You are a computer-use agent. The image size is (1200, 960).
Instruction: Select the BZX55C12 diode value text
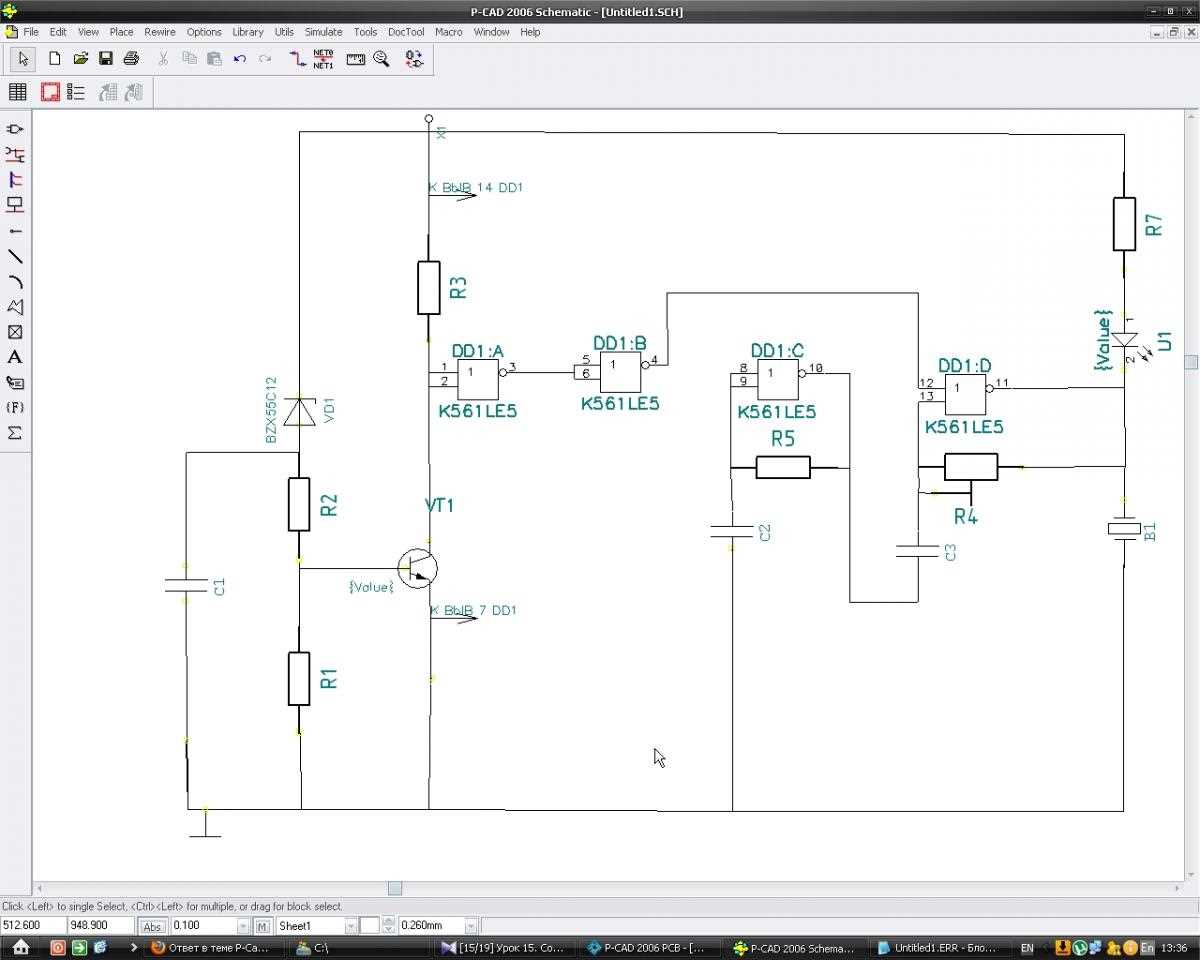click(271, 411)
